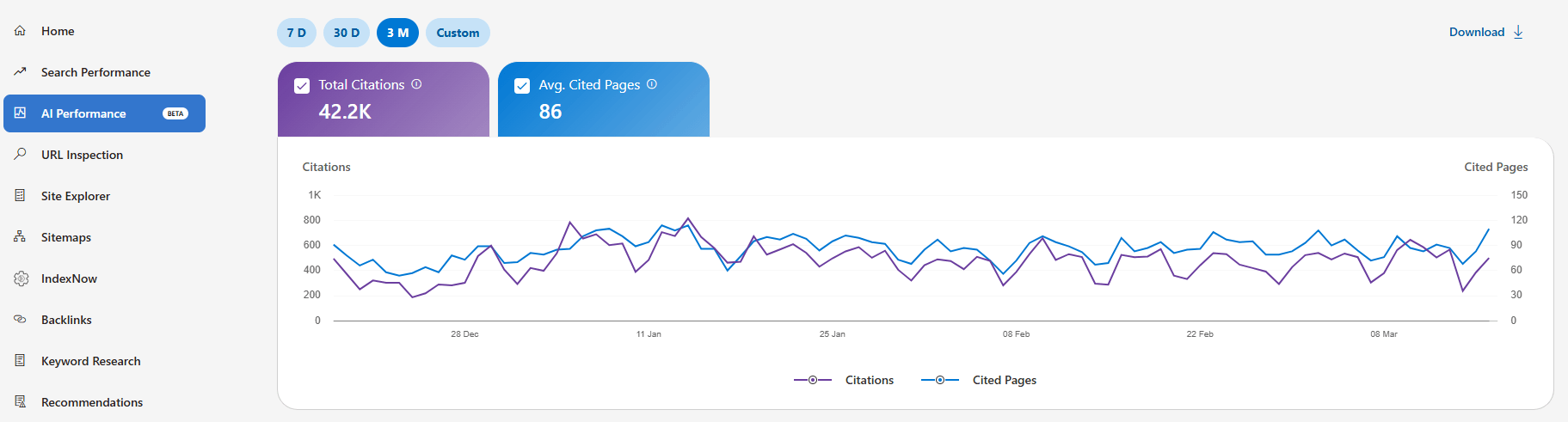Open the Custom date range picker
This screenshot has width=1568, height=422.
[458, 33]
